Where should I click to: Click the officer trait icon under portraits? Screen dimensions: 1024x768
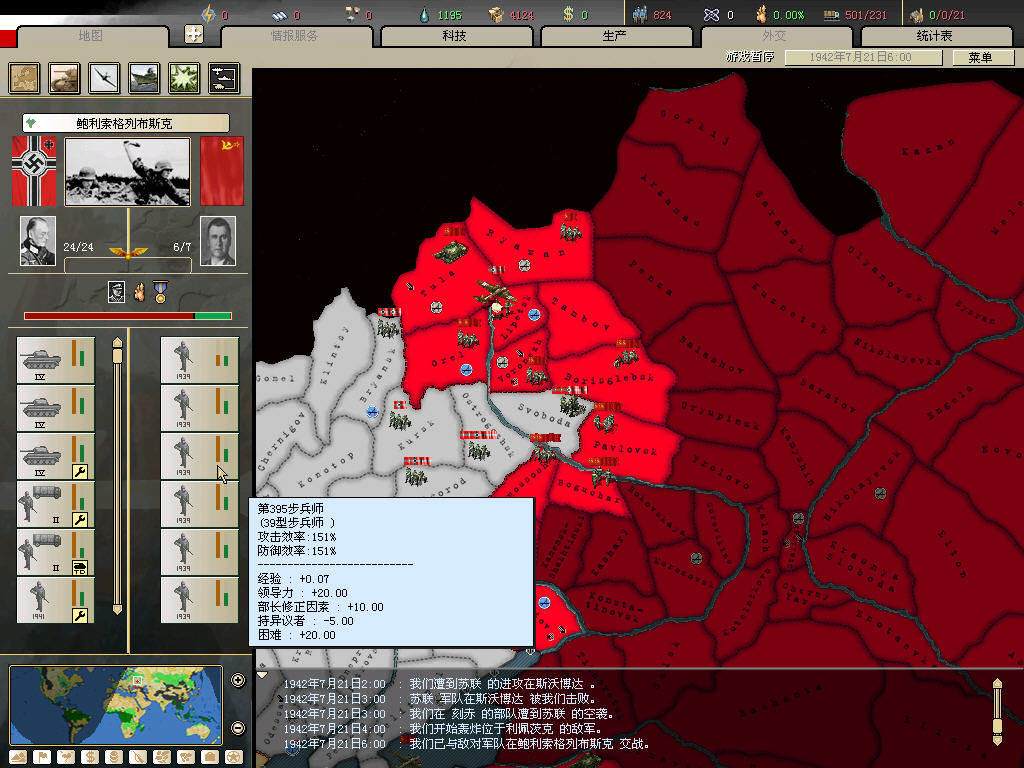tap(116, 292)
